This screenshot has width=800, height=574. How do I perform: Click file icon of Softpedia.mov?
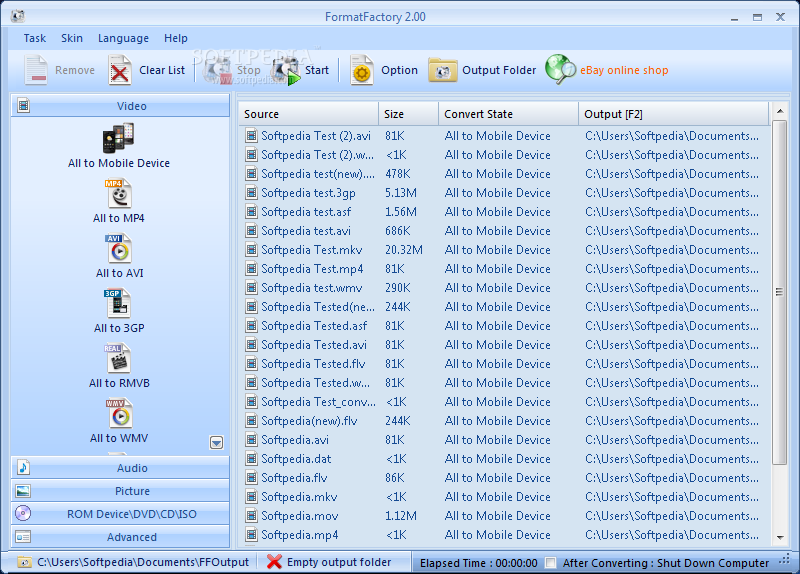pos(251,515)
